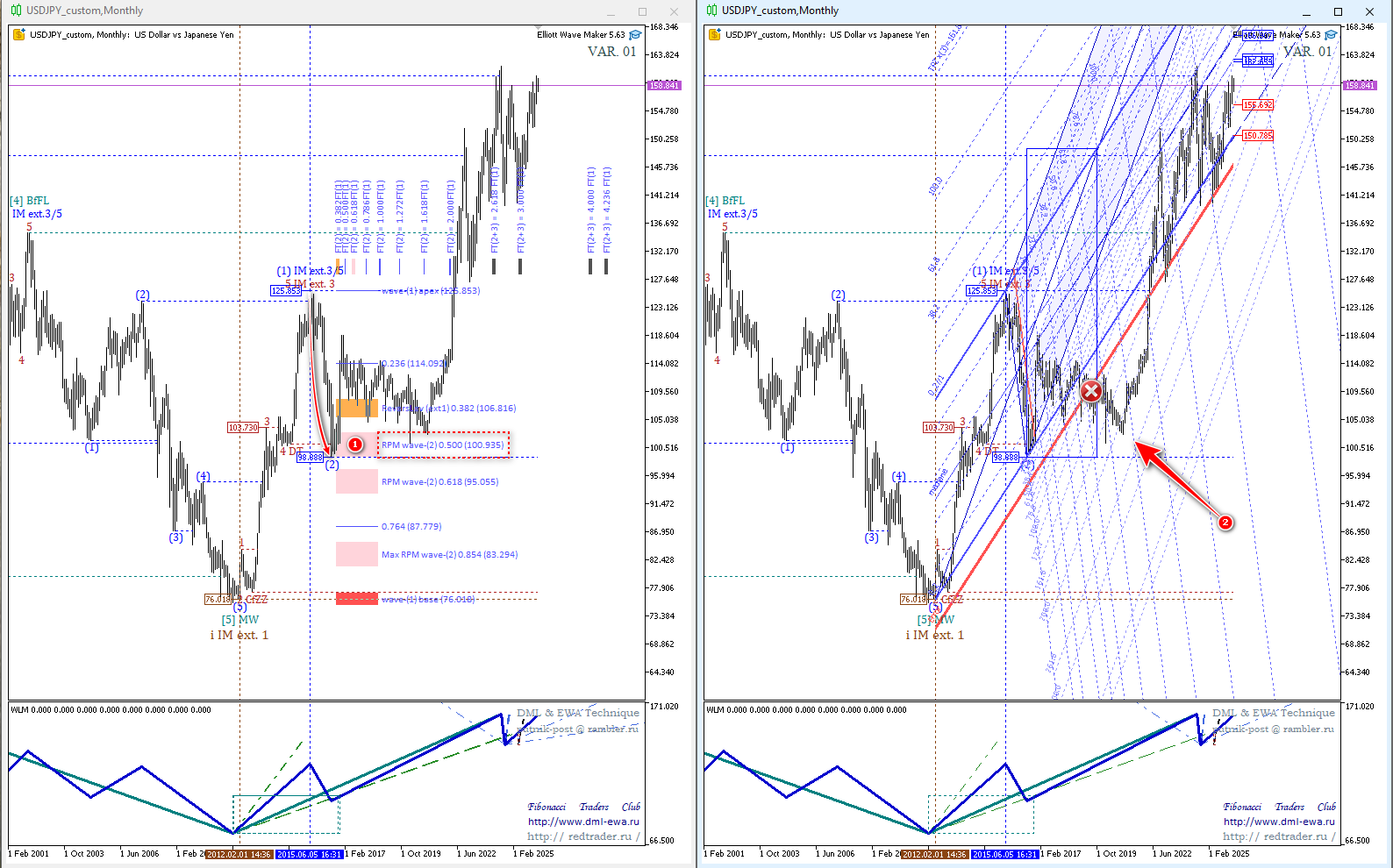Click the candlestick icon in left window title
This screenshot has width=1393, height=868.
tap(16, 11)
